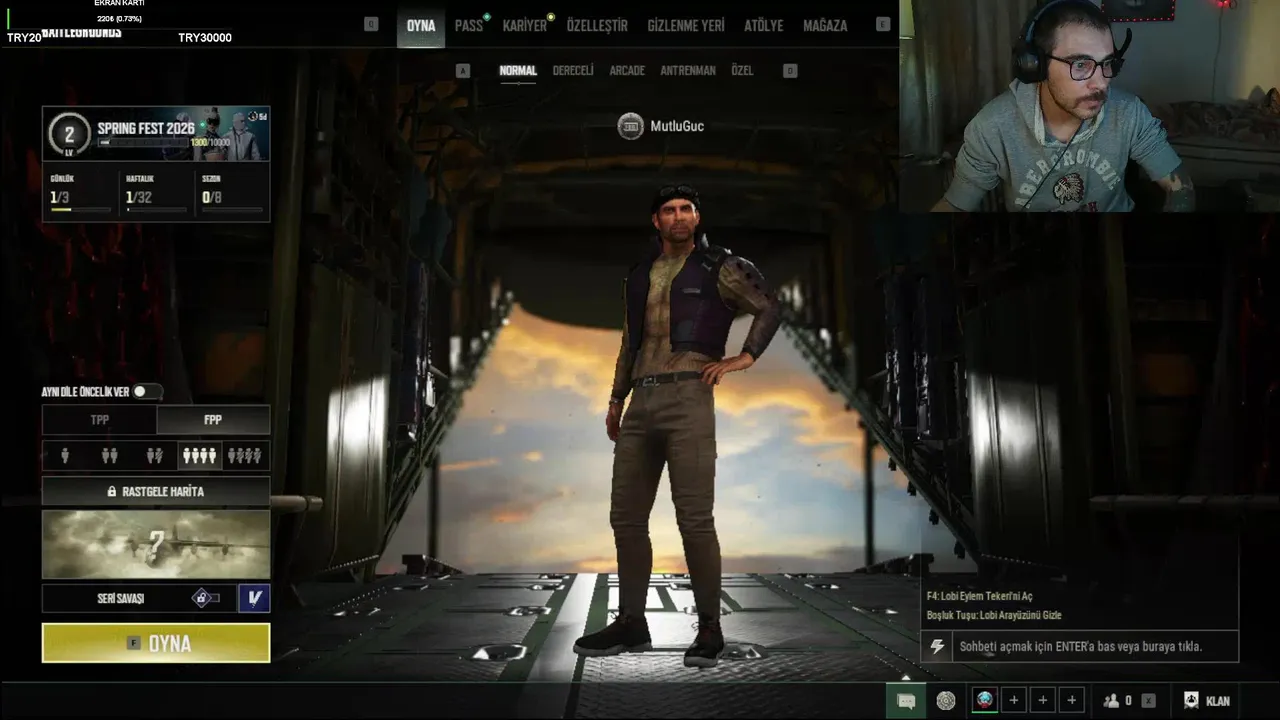This screenshot has height=720, width=1280.
Task: Click the lock icon on Rastgele Harita
Action: (x=112, y=492)
